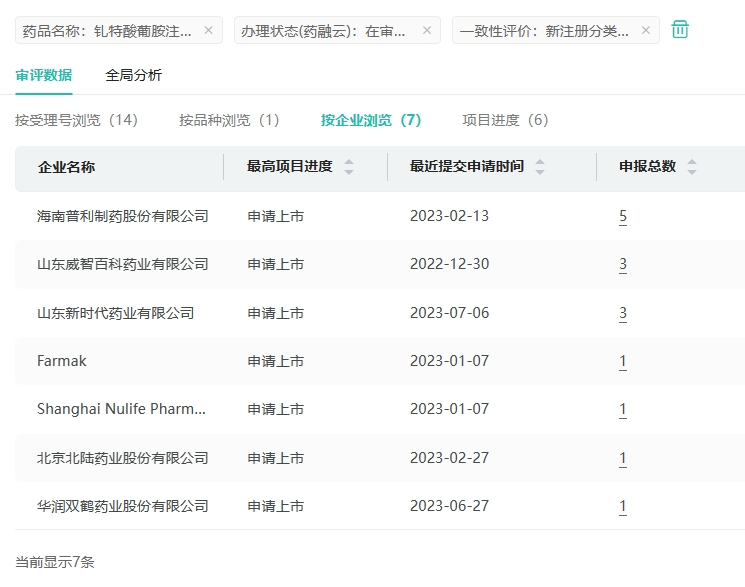Sort by 最近提交申请时间 column
The width and height of the screenshot is (745, 587).
tap(540, 167)
